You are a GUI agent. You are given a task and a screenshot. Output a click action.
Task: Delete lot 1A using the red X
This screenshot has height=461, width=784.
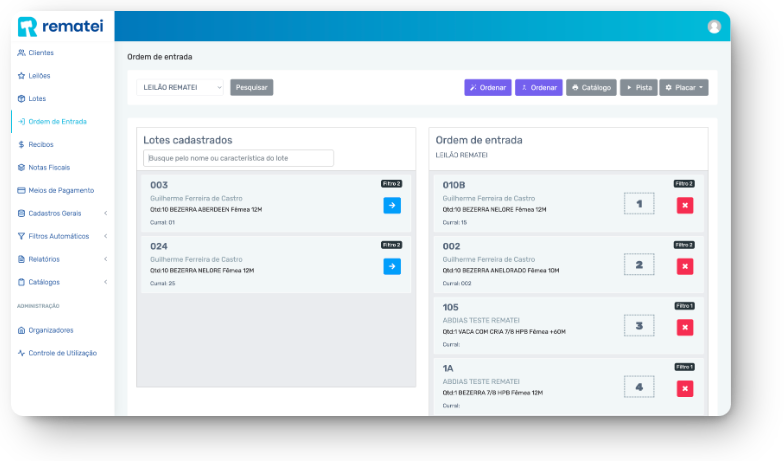685,388
